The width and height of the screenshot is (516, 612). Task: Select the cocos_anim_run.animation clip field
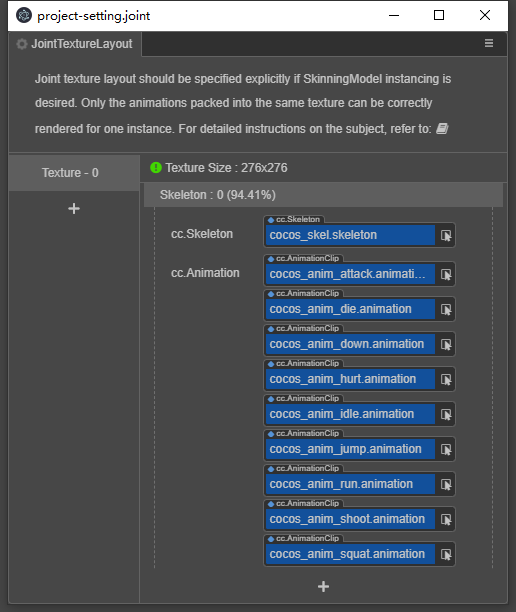350,484
